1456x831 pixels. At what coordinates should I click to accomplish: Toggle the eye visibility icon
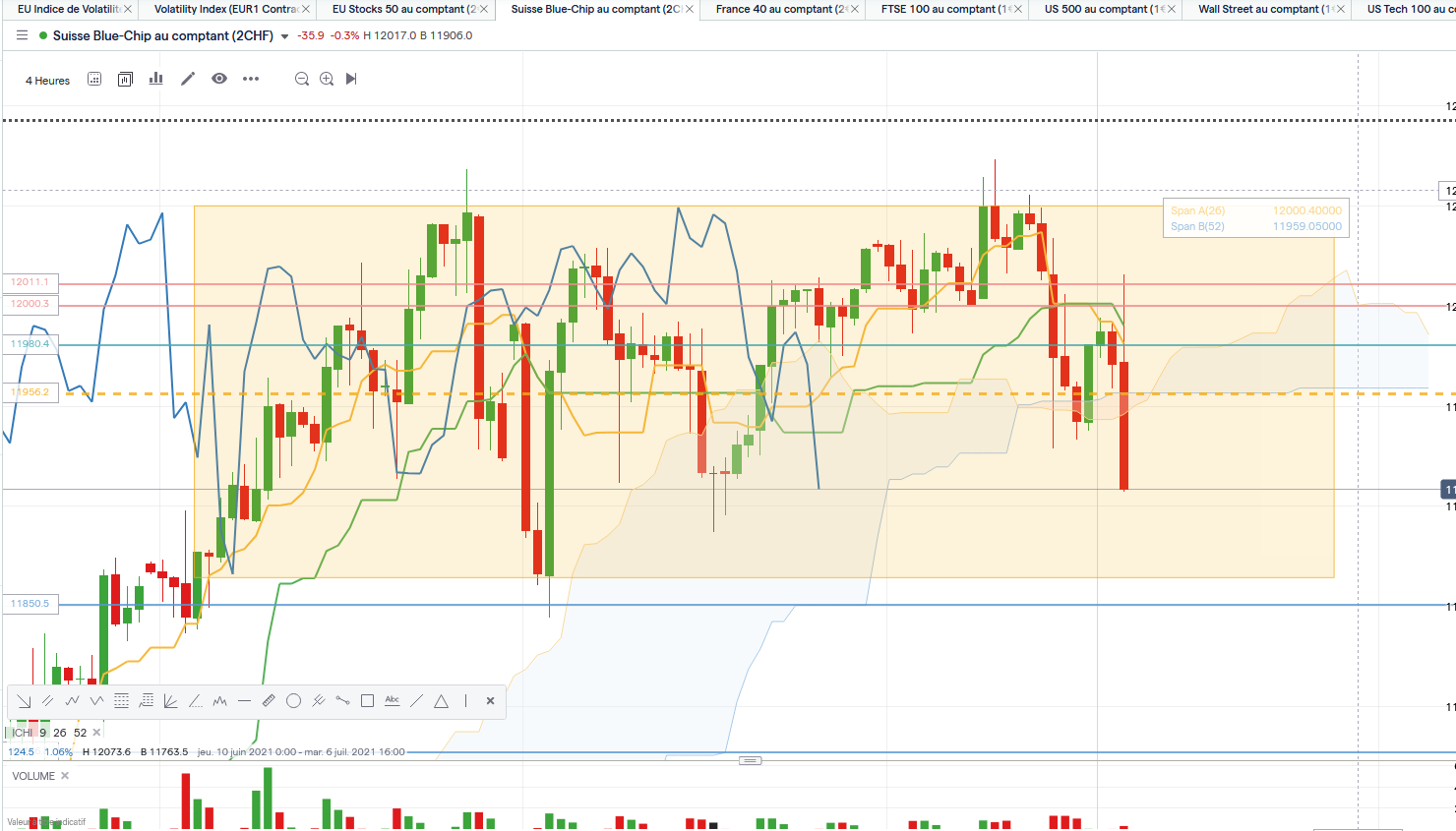219,79
